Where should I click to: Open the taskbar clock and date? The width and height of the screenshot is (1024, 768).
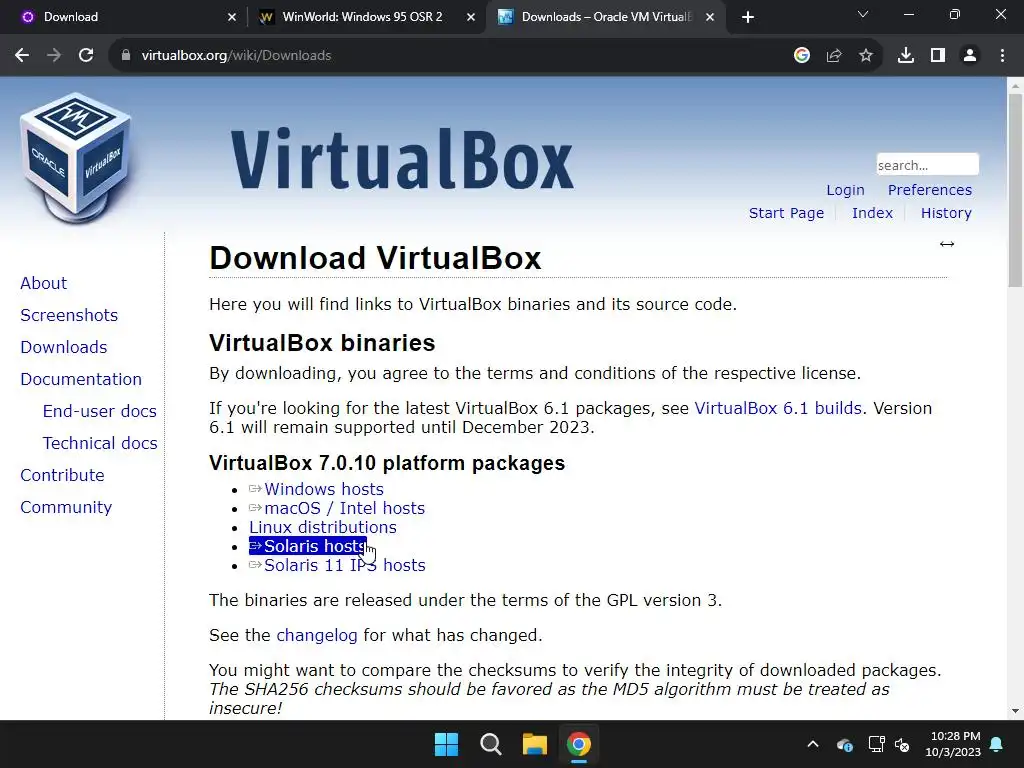tap(953, 744)
